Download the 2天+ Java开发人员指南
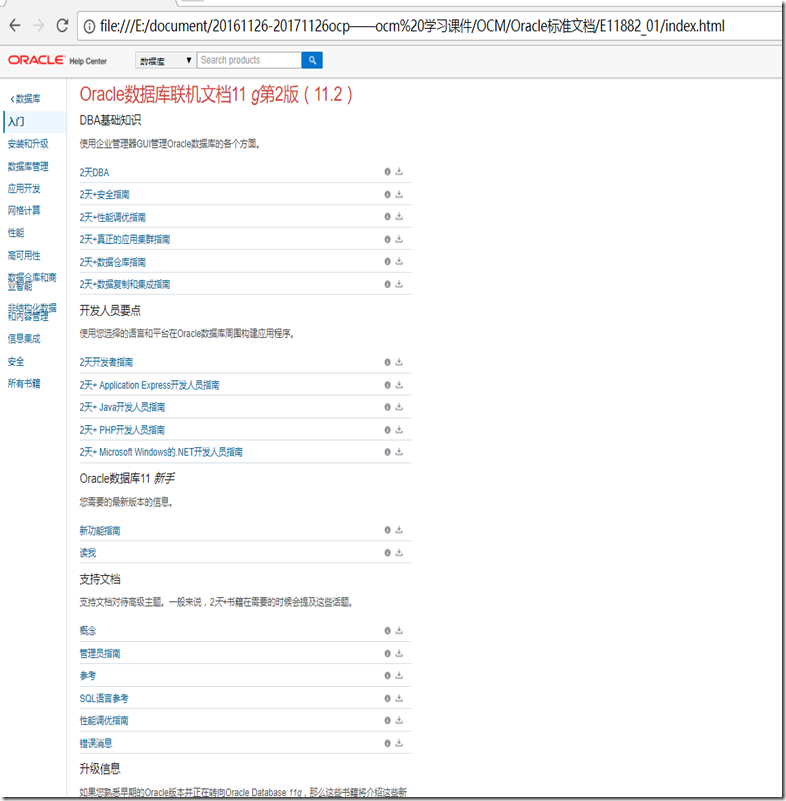The width and height of the screenshot is (786, 801). (399, 407)
